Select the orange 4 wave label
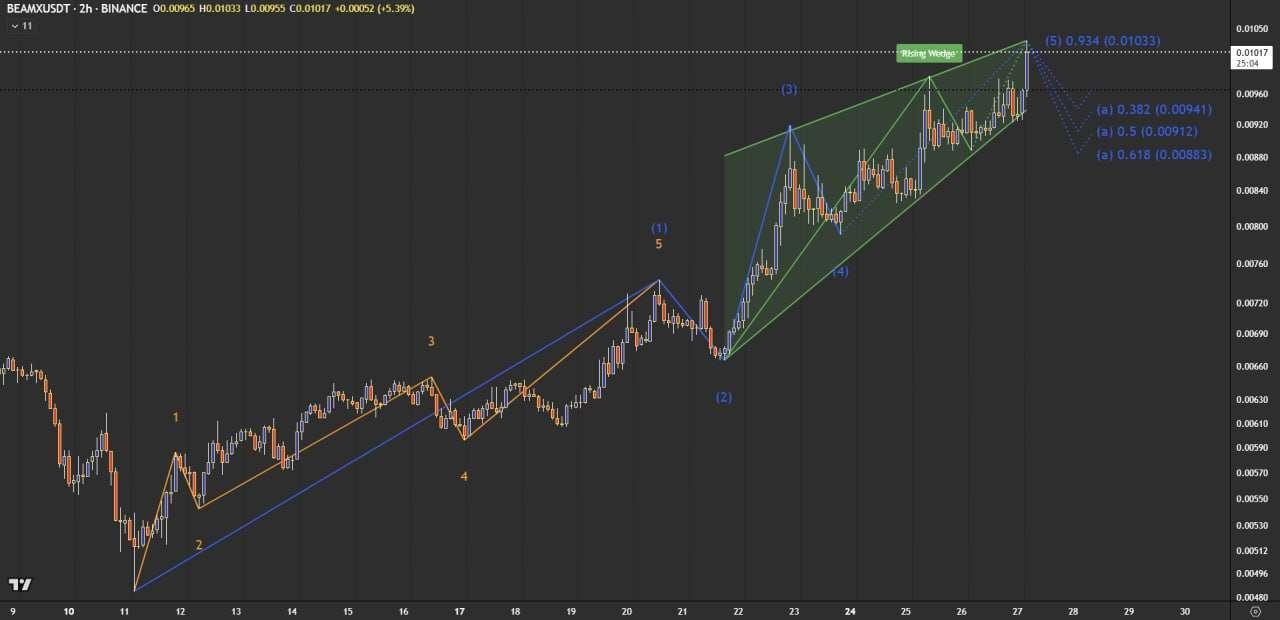 464,476
